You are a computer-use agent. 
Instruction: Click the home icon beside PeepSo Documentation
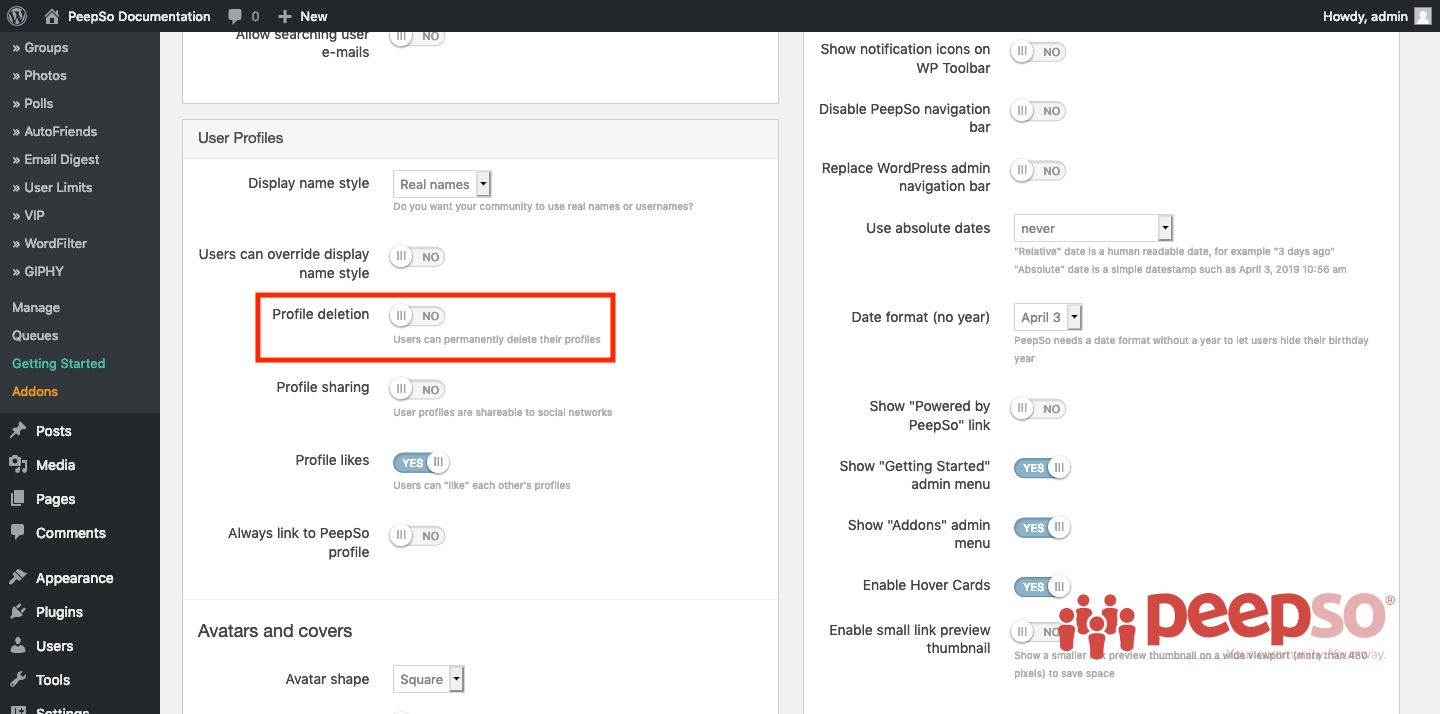[x=51, y=16]
